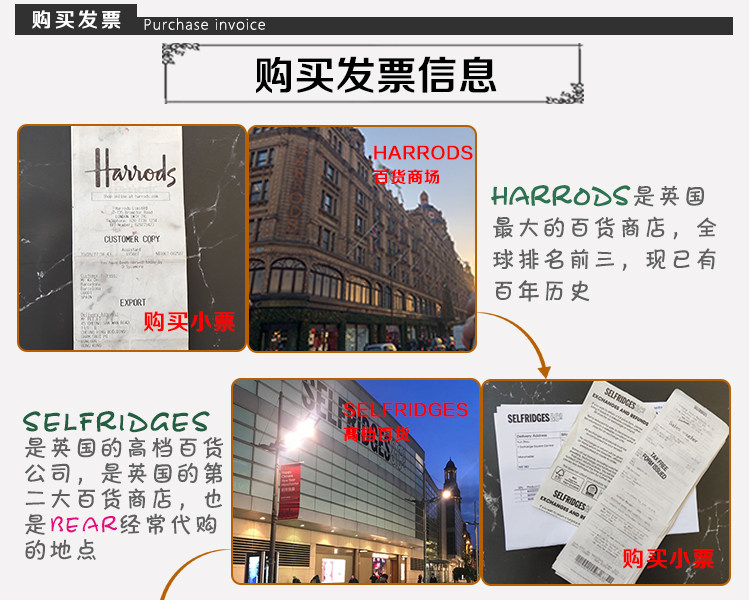Open the Harrods department store building photo
The width and height of the screenshot is (749, 600).
coord(362,238)
